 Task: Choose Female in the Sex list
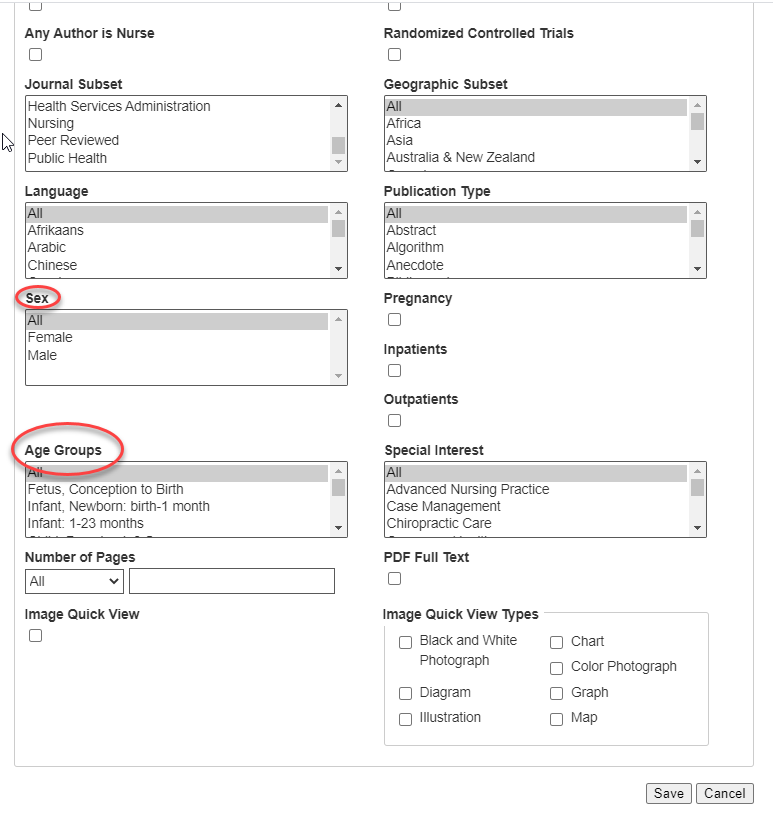tap(50, 338)
